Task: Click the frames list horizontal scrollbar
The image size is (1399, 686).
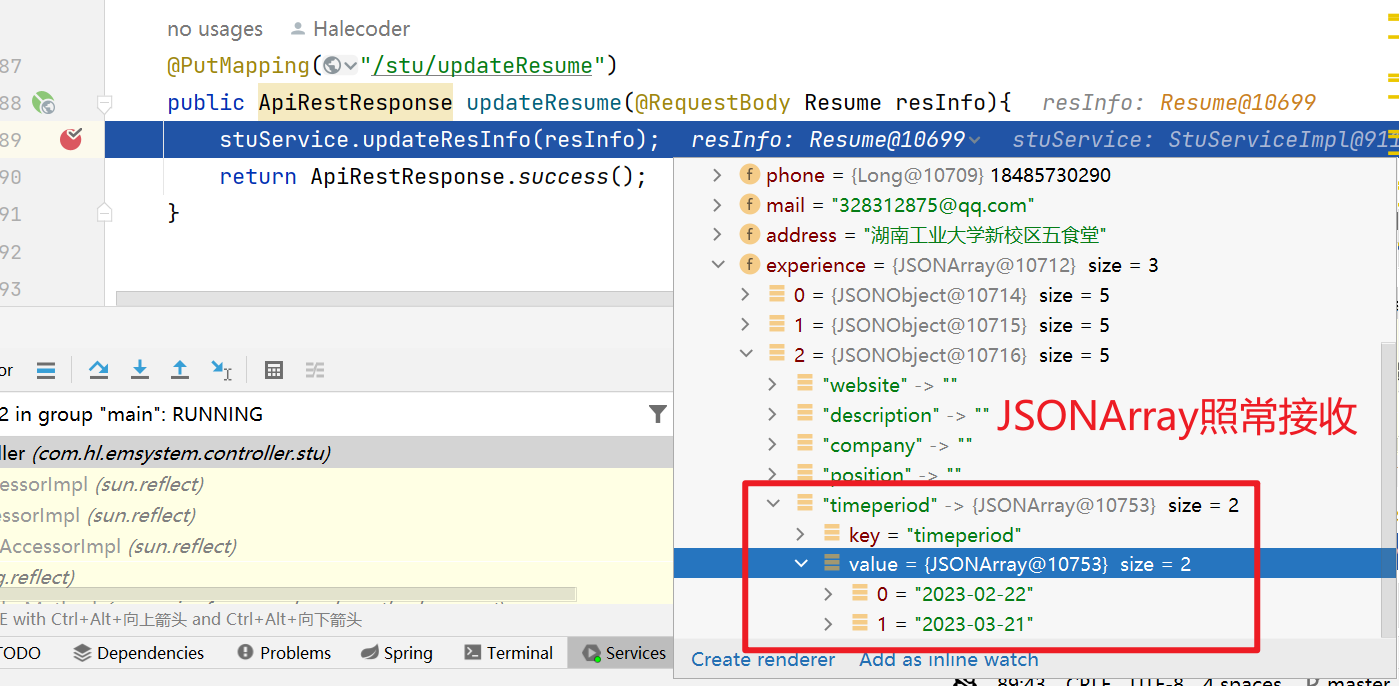Action: pos(288,594)
